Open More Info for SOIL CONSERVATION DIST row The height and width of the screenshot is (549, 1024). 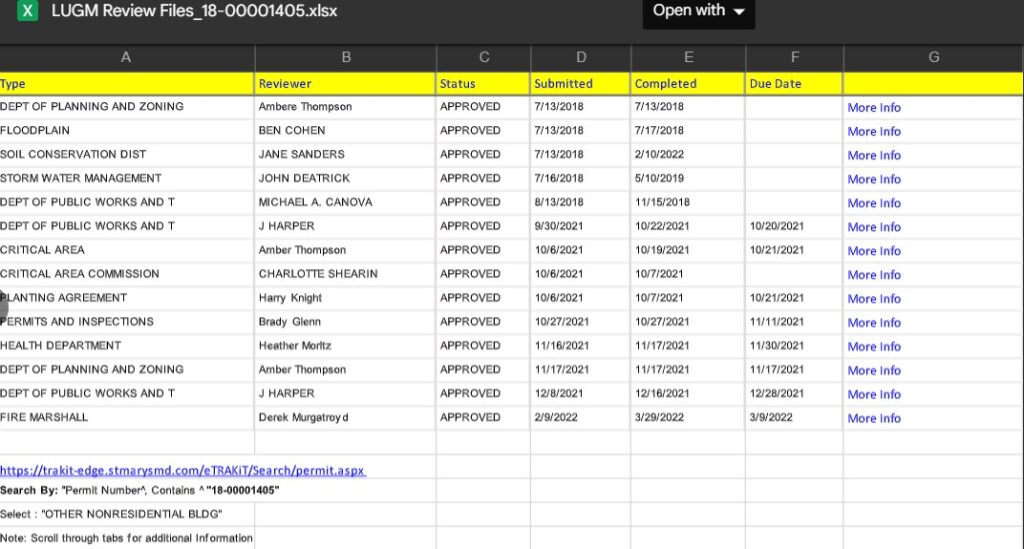pos(874,155)
